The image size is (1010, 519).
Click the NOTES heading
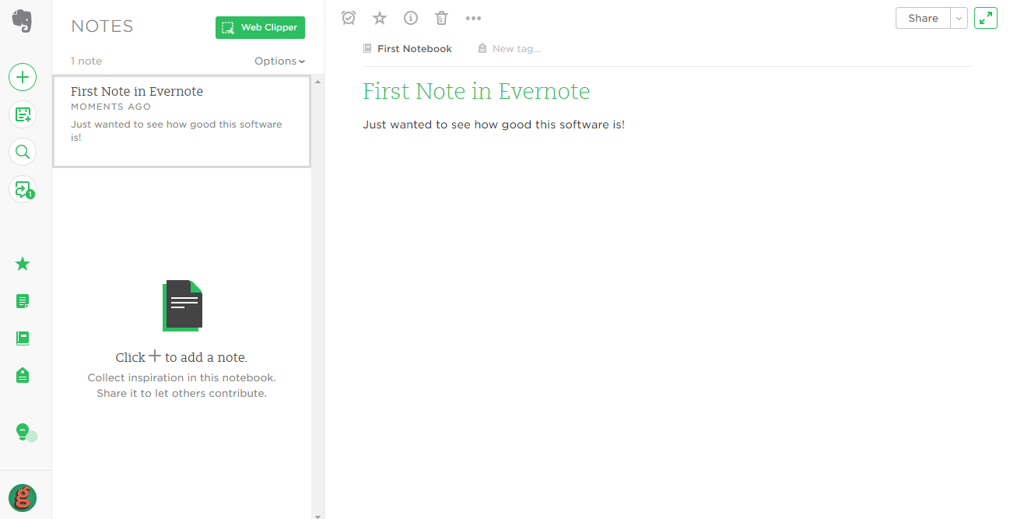coord(102,26)
